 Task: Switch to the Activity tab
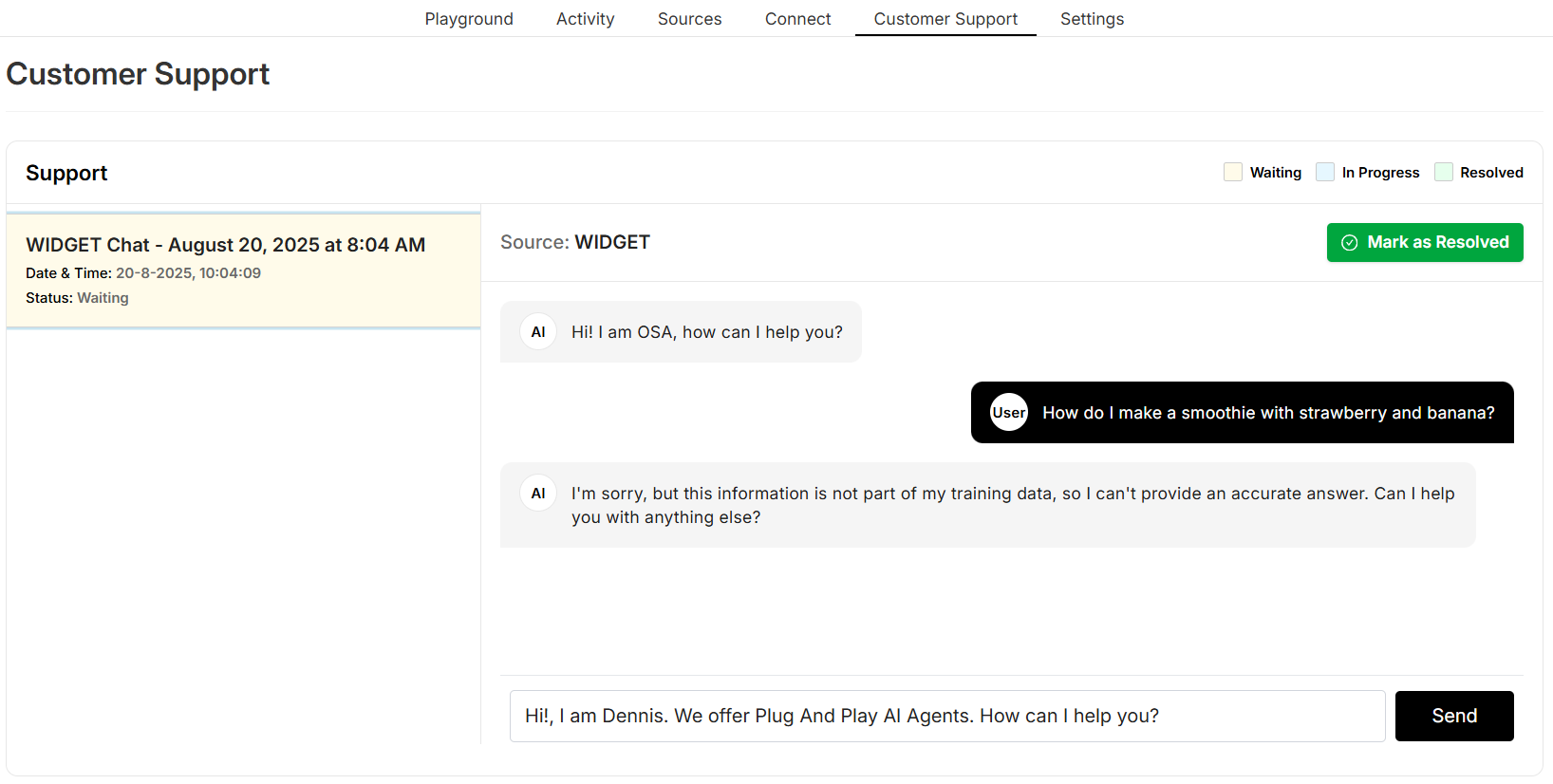tap(586, 19)
